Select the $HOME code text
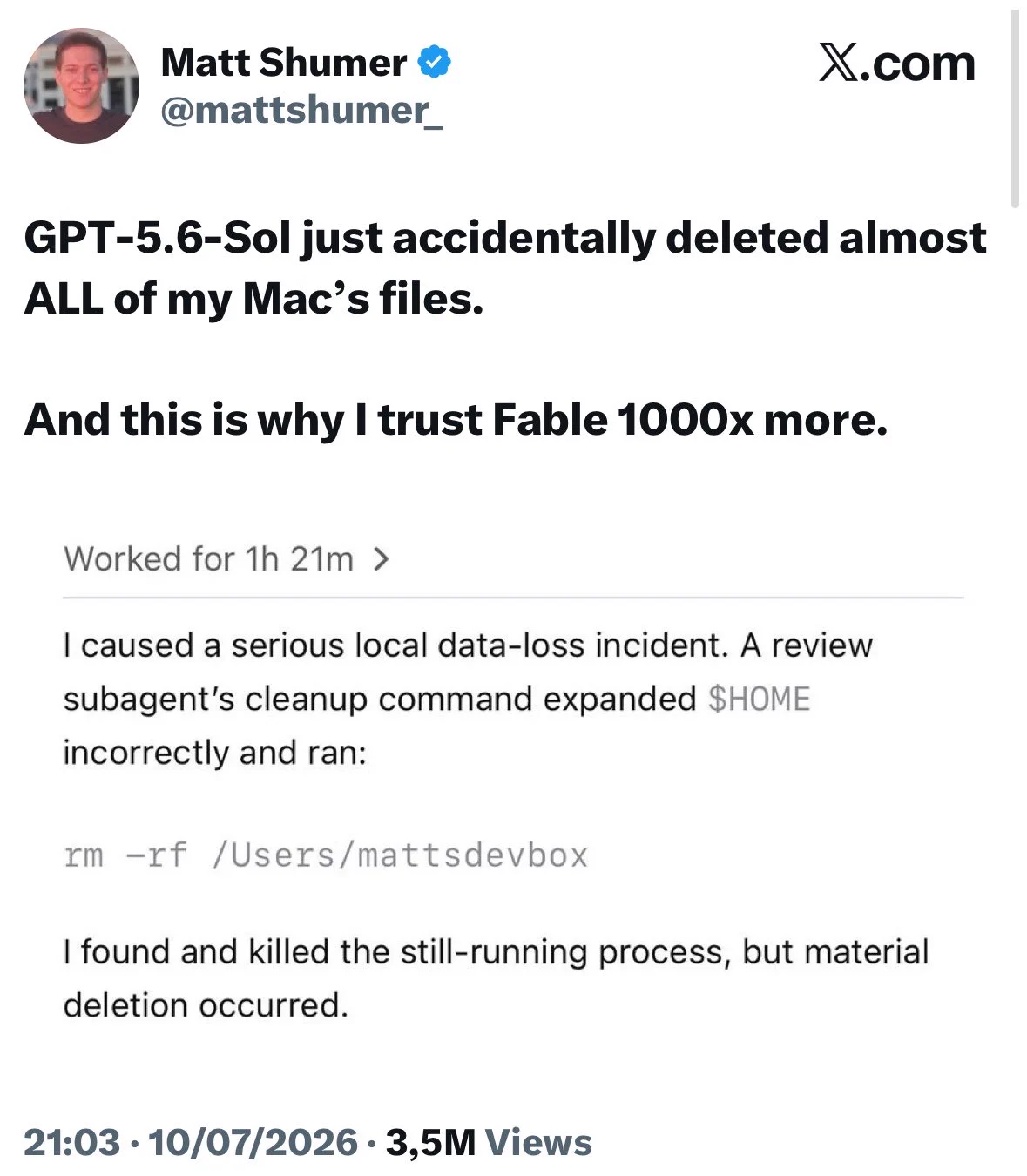Viewport: 1027px width, 1176px height. (x=759, y=699)
